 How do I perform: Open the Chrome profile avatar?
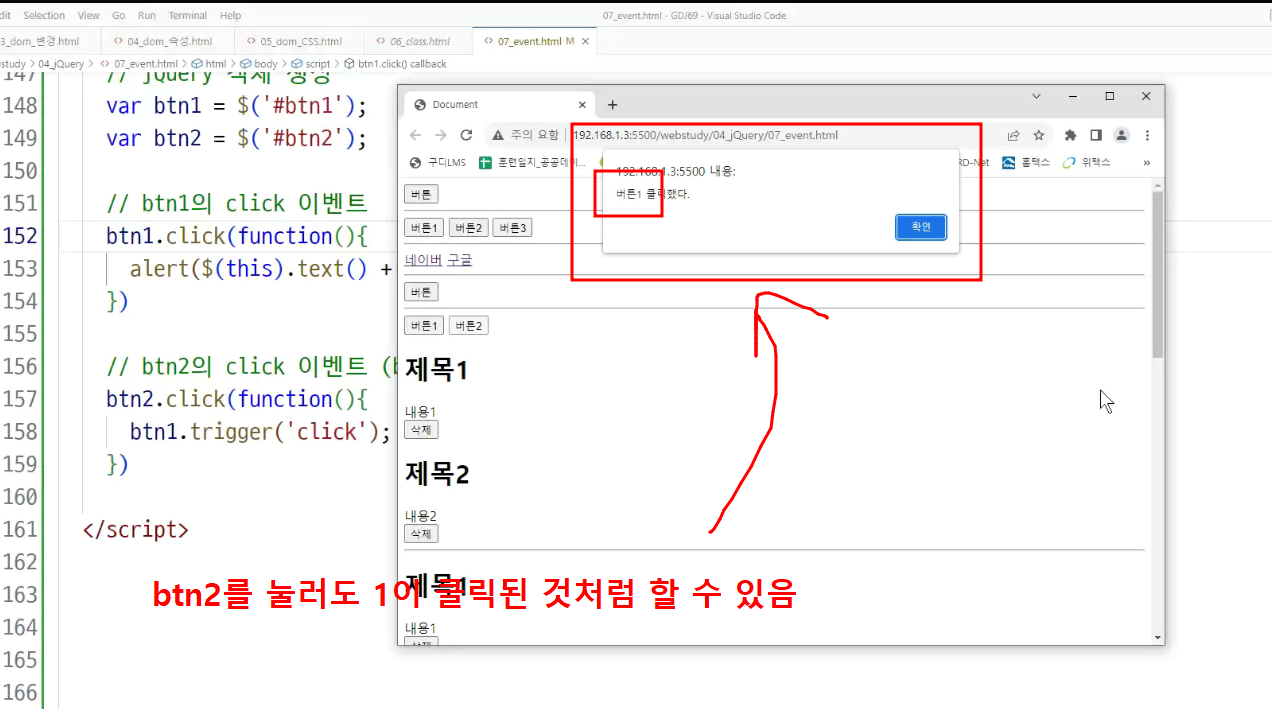tap(1122, 135)
